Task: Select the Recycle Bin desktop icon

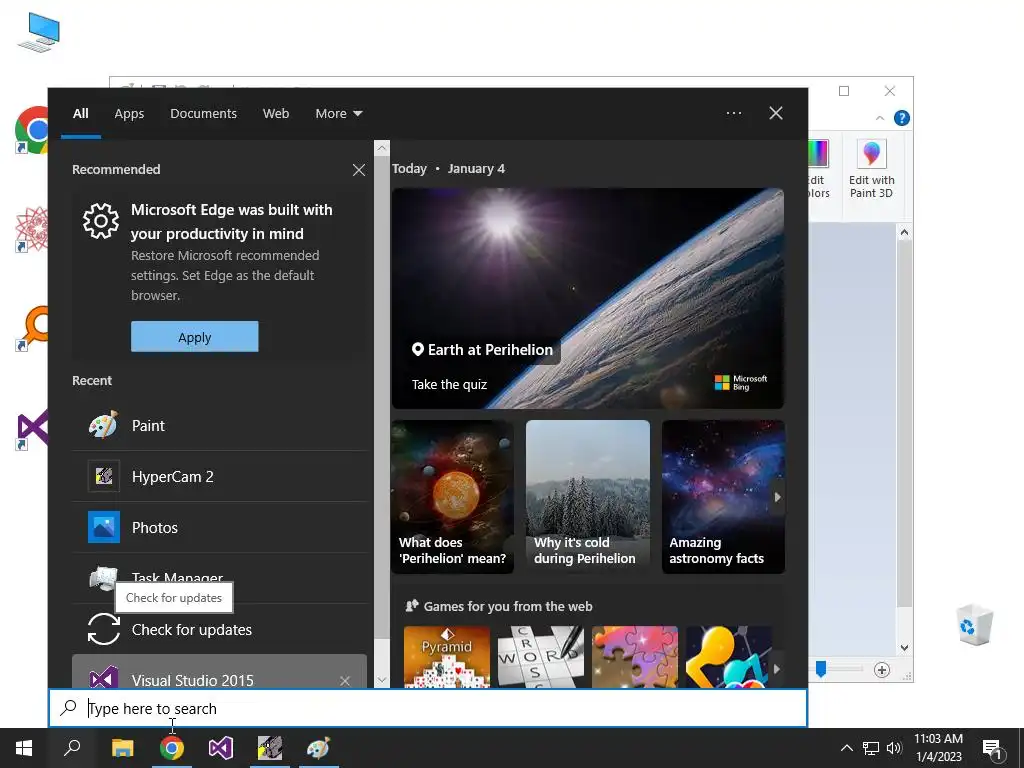Action: [x=974, y=624]
